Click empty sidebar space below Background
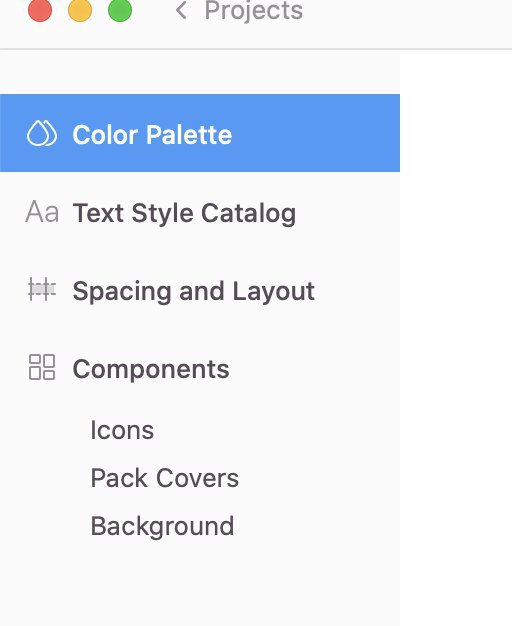The width and height of the screenshot is (512, 626). [x=200, y=584]
